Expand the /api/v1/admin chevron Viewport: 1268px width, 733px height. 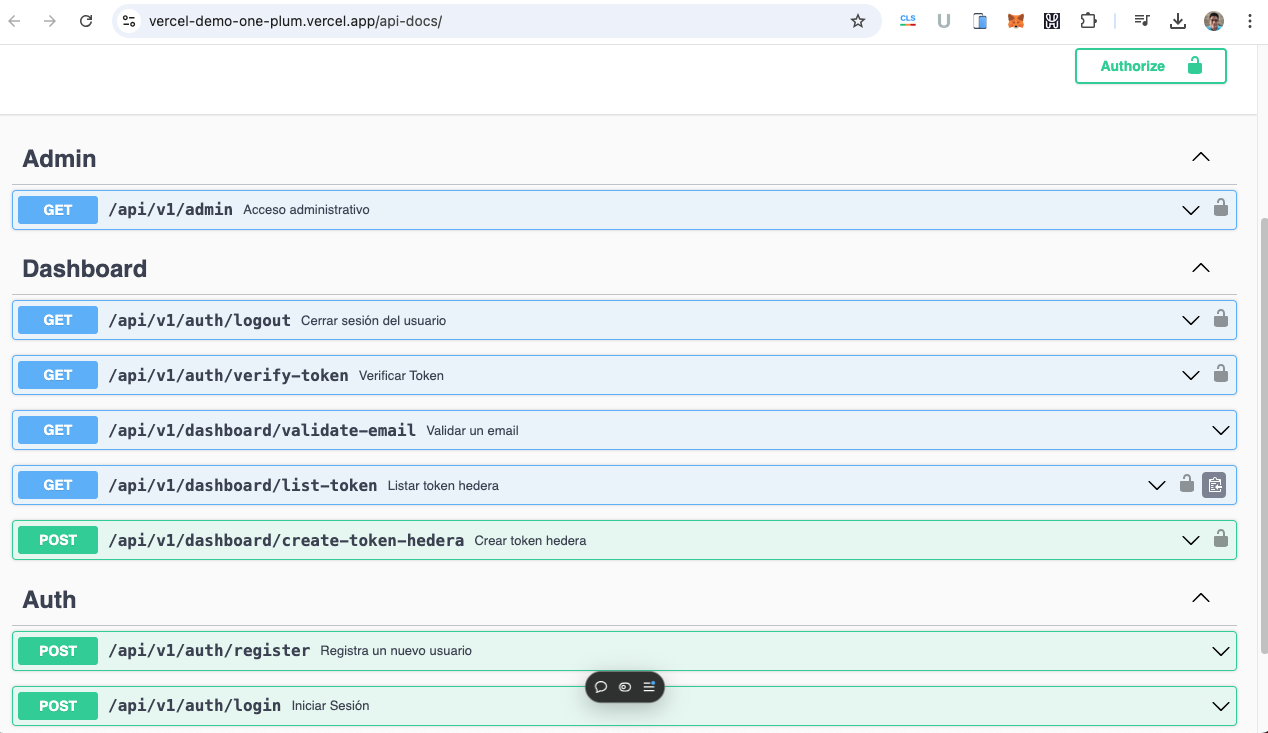pos(1191,210)
